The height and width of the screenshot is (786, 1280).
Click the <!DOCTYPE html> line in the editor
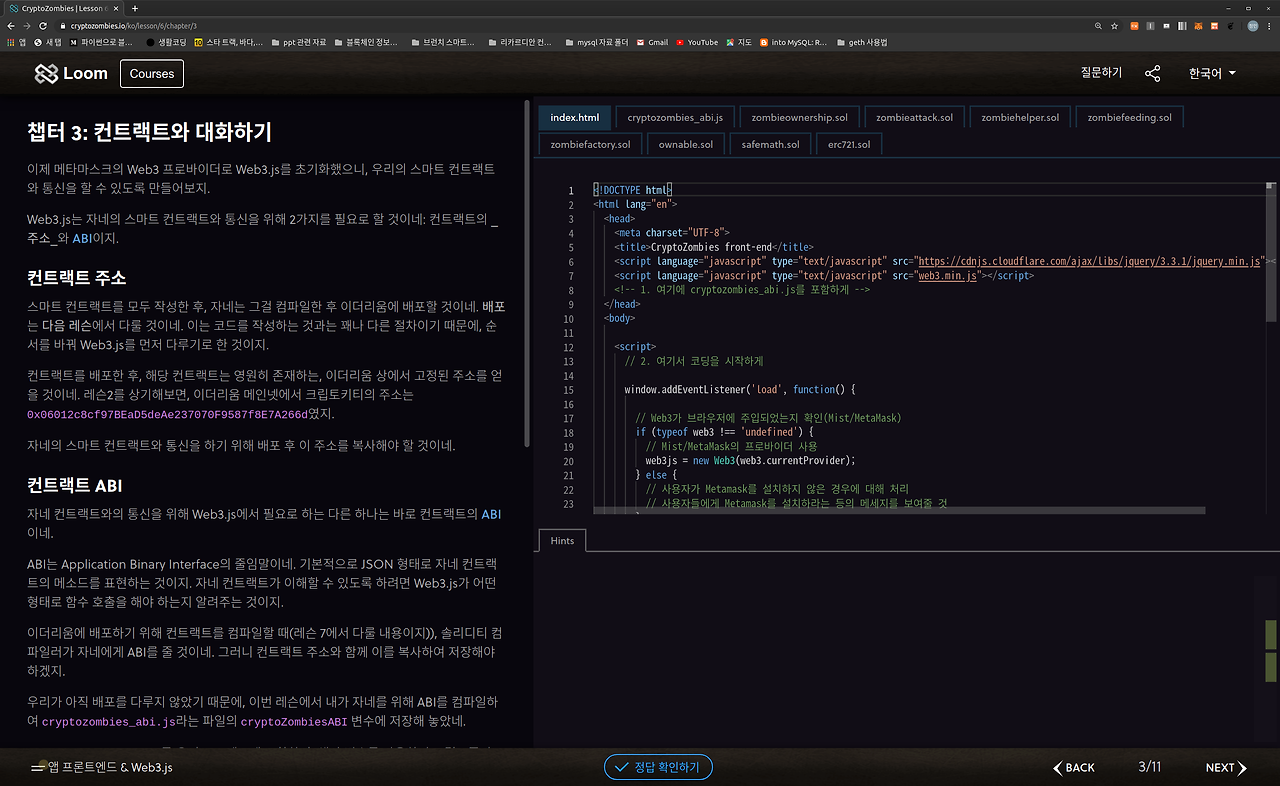click(633, 190)
